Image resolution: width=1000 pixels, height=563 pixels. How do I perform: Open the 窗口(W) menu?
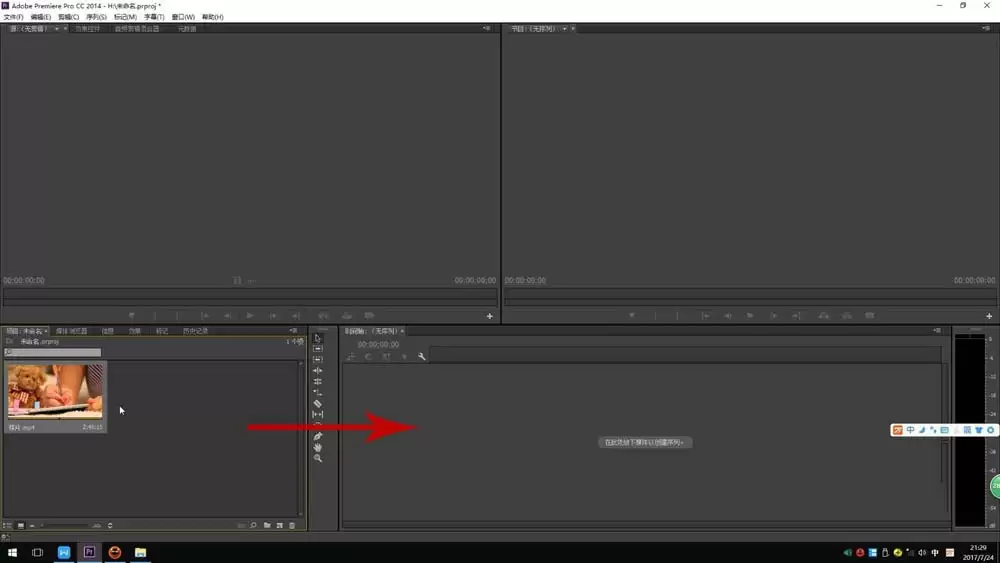point(183,17)
